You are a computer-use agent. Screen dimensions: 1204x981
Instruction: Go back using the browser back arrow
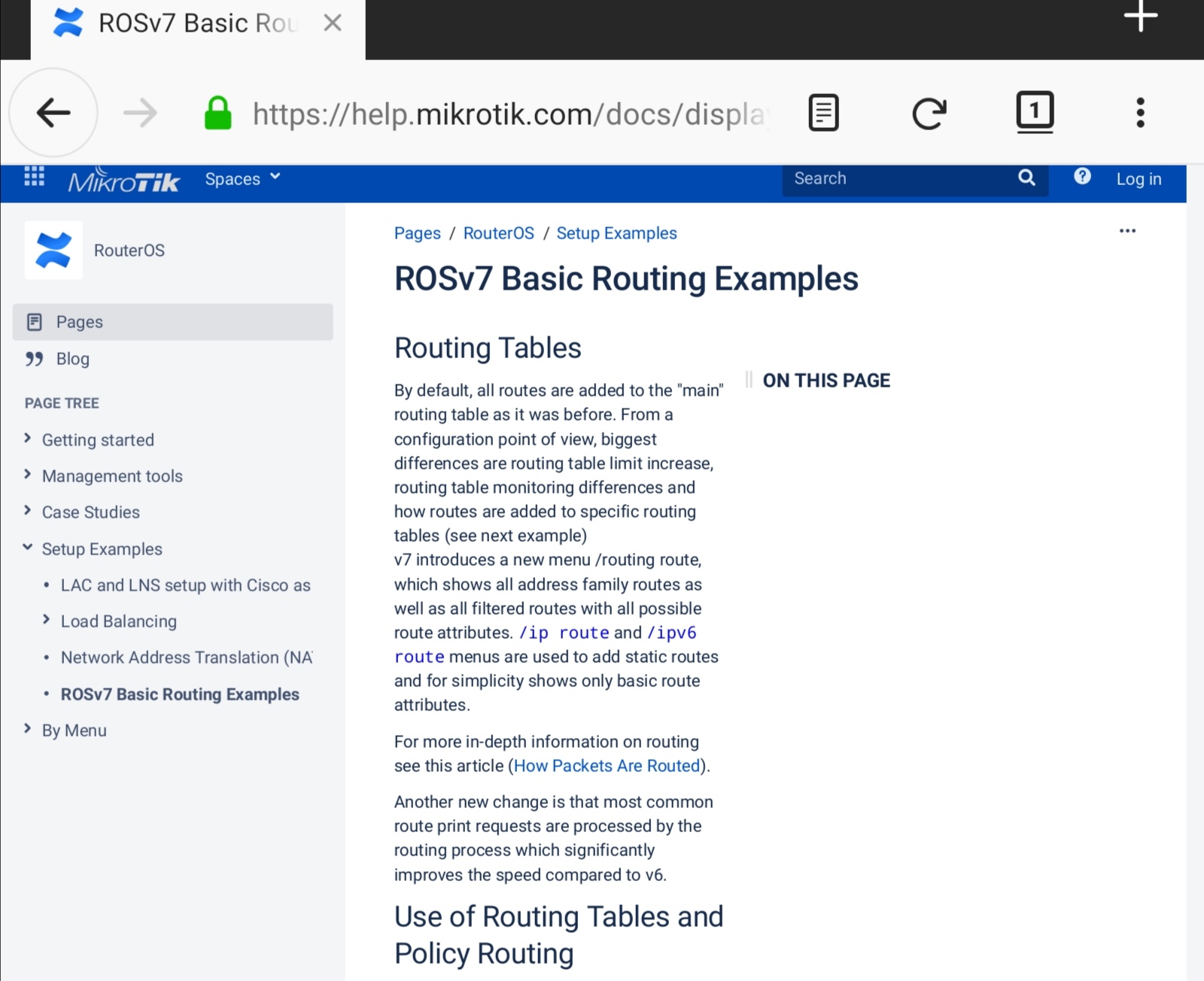click(x=53, y=114)
